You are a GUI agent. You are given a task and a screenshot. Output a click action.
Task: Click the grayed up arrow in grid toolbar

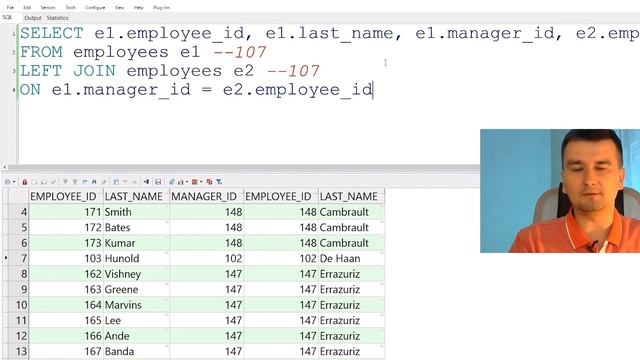[x=135, y=182]
